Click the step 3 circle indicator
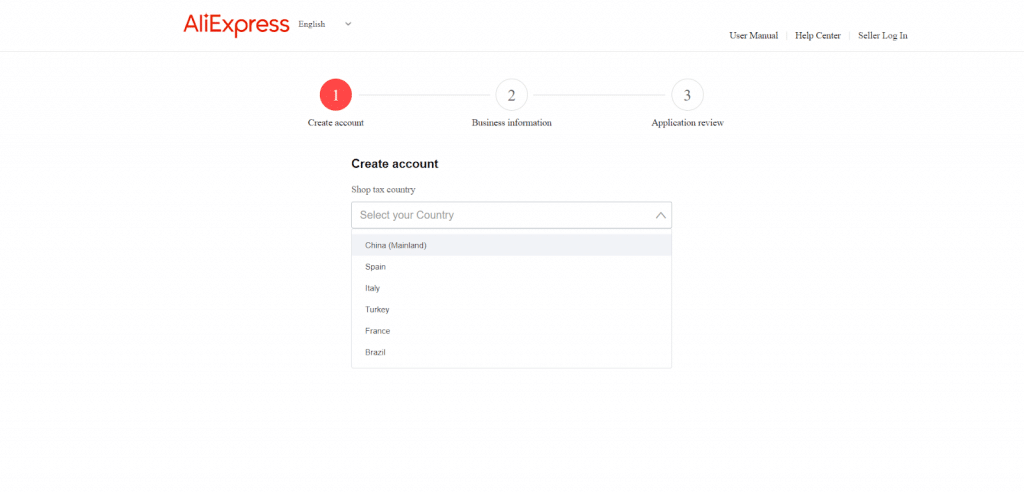The height and width of the screenshot is (493, 1024). [687, 95]
